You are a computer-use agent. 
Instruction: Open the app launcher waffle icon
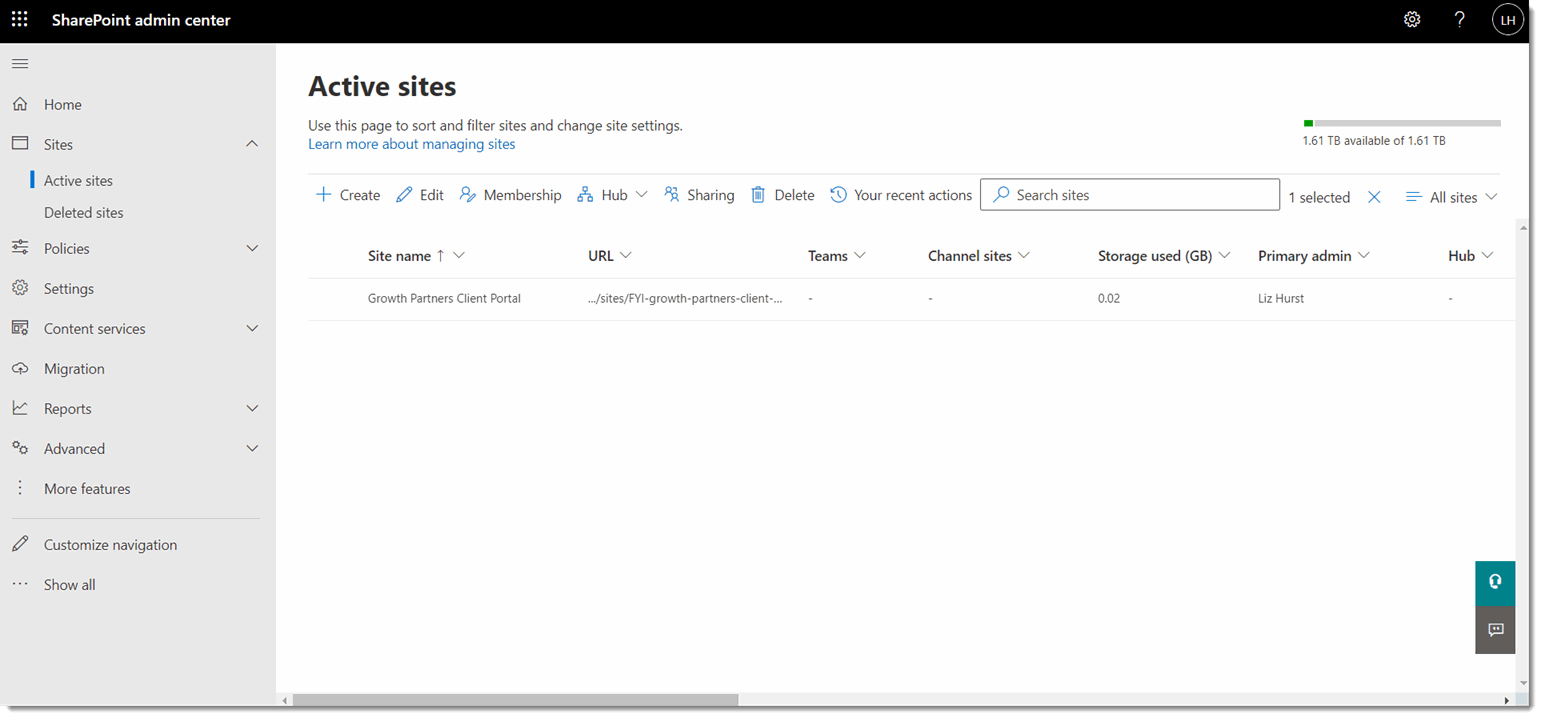coord(20,20)
